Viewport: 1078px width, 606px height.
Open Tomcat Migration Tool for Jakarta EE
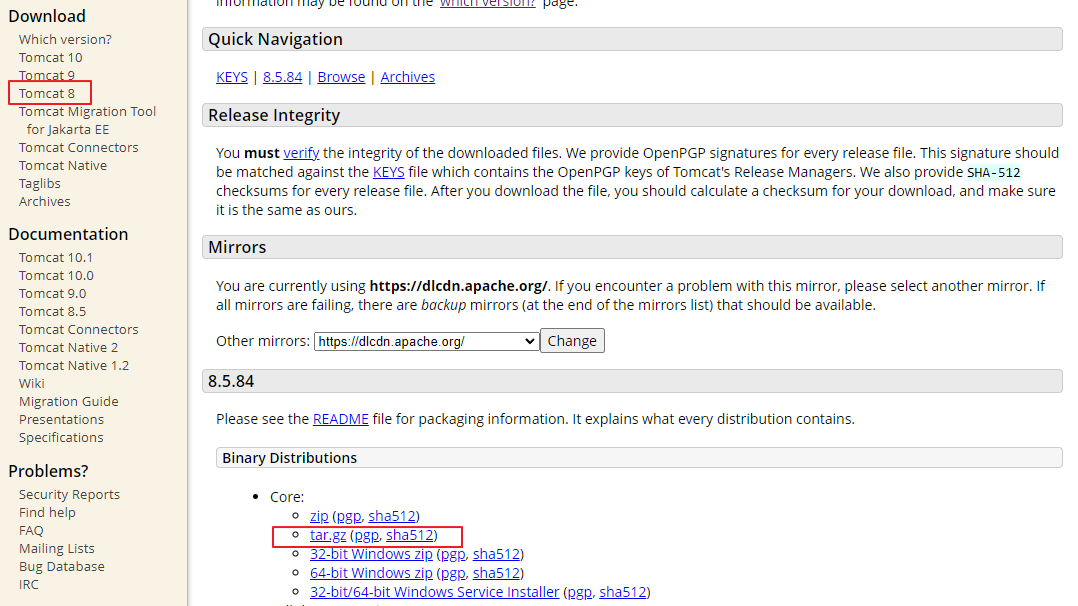coord(87,120)
